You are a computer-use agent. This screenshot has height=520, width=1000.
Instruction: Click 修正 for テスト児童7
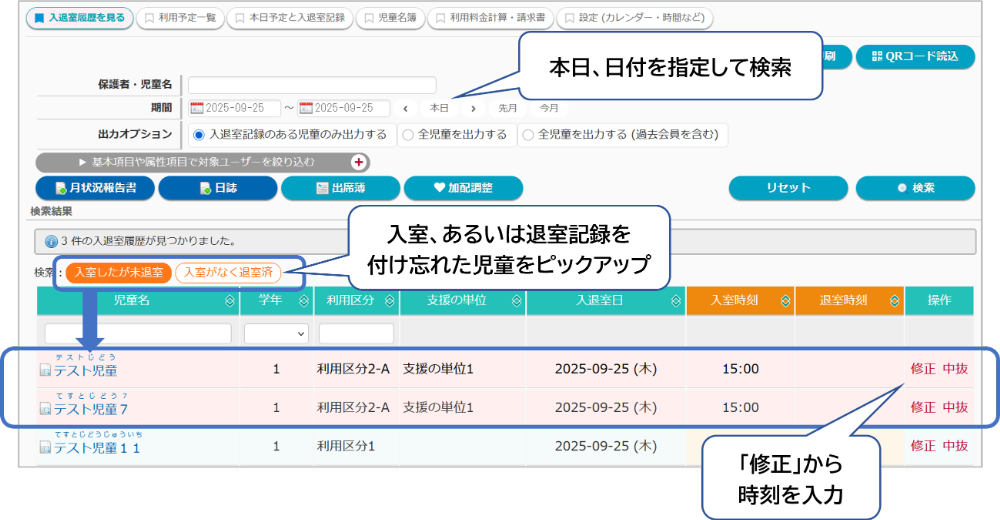(922, 407)
